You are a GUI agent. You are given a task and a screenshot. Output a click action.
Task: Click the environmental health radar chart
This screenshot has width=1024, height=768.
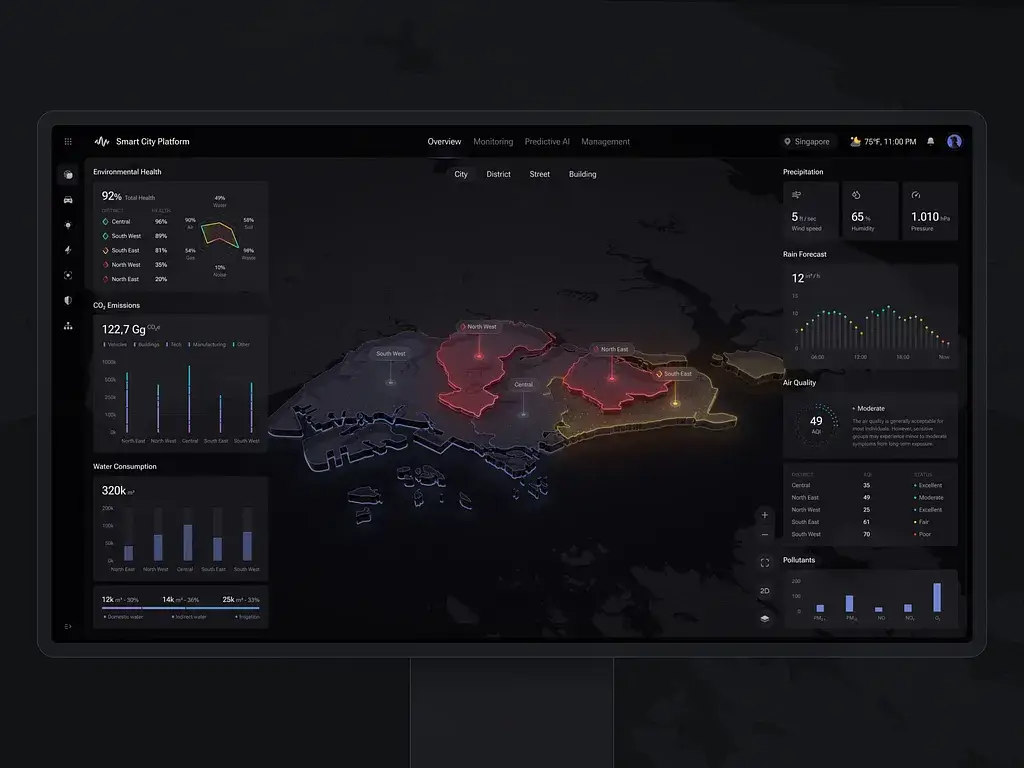point(219,235)
